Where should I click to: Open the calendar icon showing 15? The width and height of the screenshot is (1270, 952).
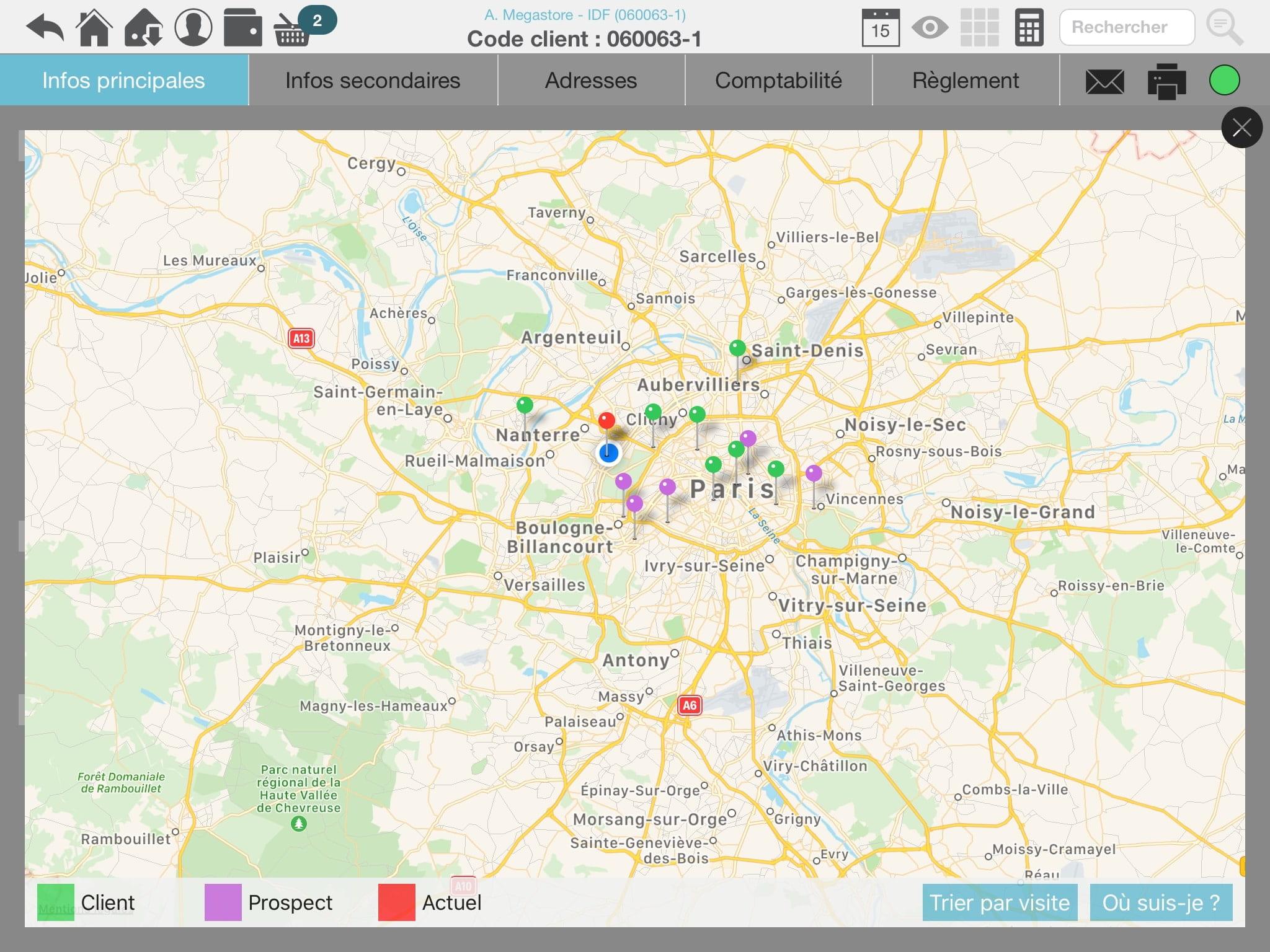[x=881, y=28]
